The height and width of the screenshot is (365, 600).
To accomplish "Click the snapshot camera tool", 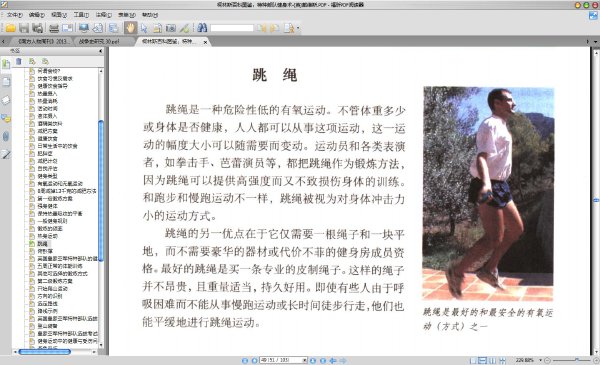I will coord(171,28).
